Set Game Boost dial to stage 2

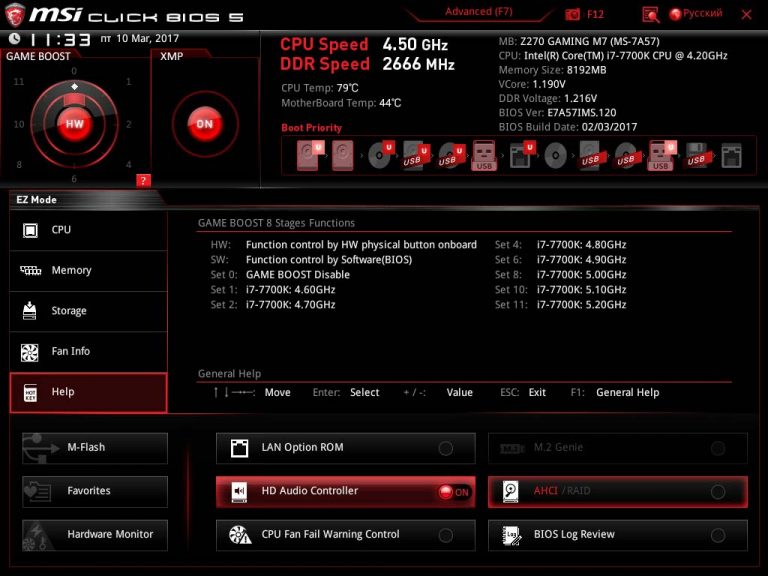coord(129,124)
